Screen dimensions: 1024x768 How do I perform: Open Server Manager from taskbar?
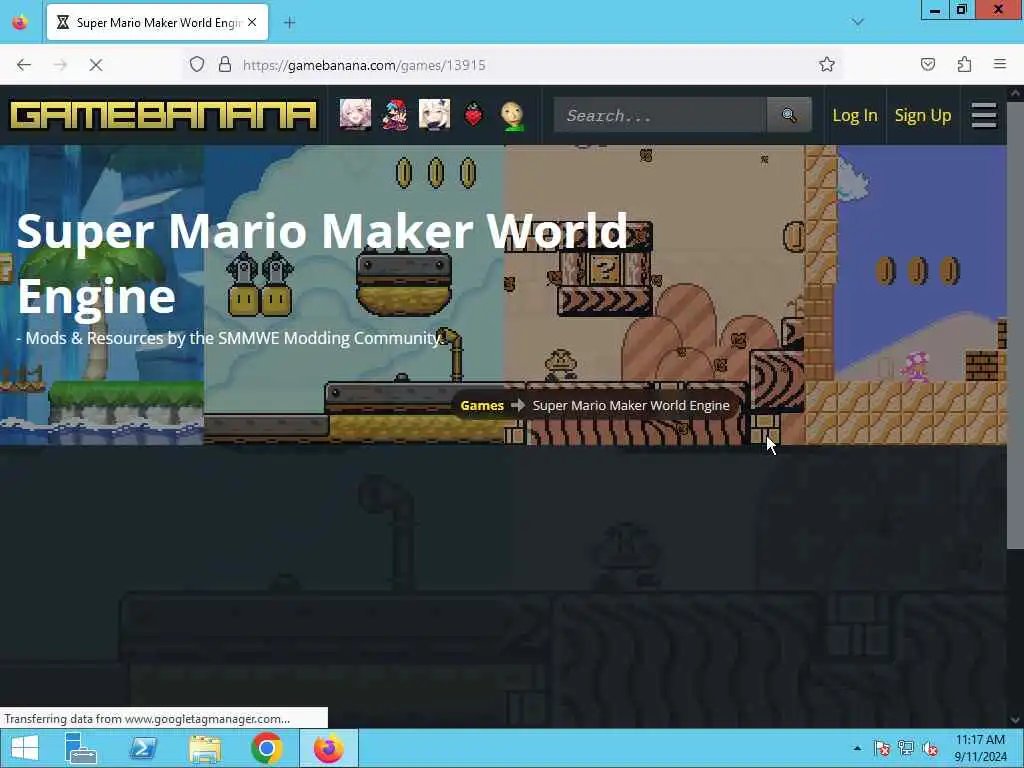[82, 748]
